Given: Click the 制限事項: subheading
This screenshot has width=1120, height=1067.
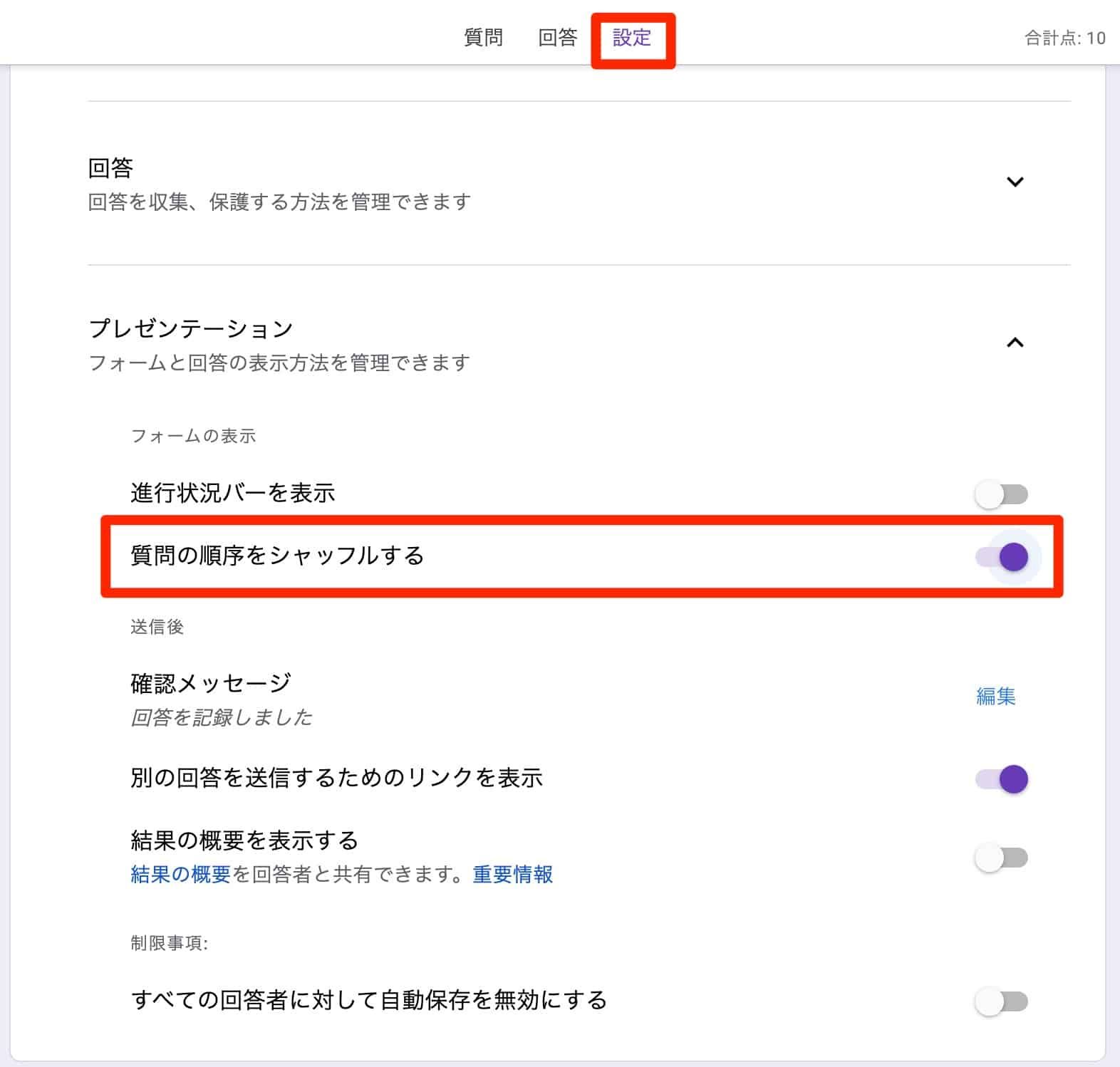Looking at the screenshot, I should 170,943.
